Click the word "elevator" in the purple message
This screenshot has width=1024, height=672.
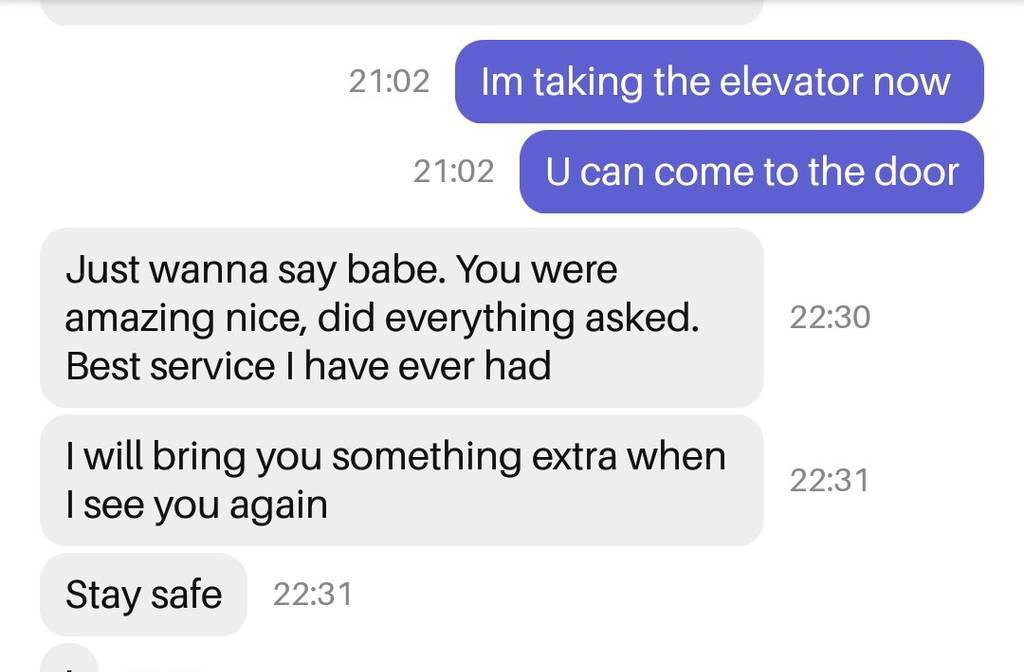tap(788, 82)
